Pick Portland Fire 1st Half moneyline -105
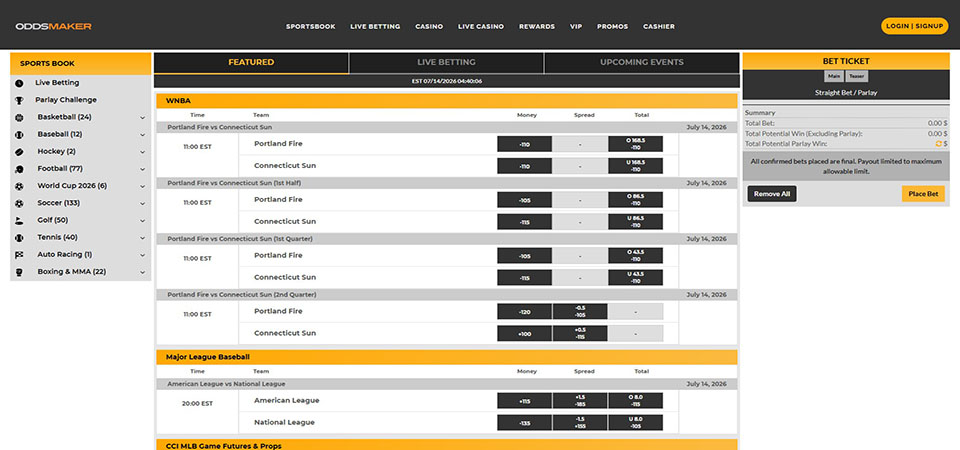 coord(525,200)
